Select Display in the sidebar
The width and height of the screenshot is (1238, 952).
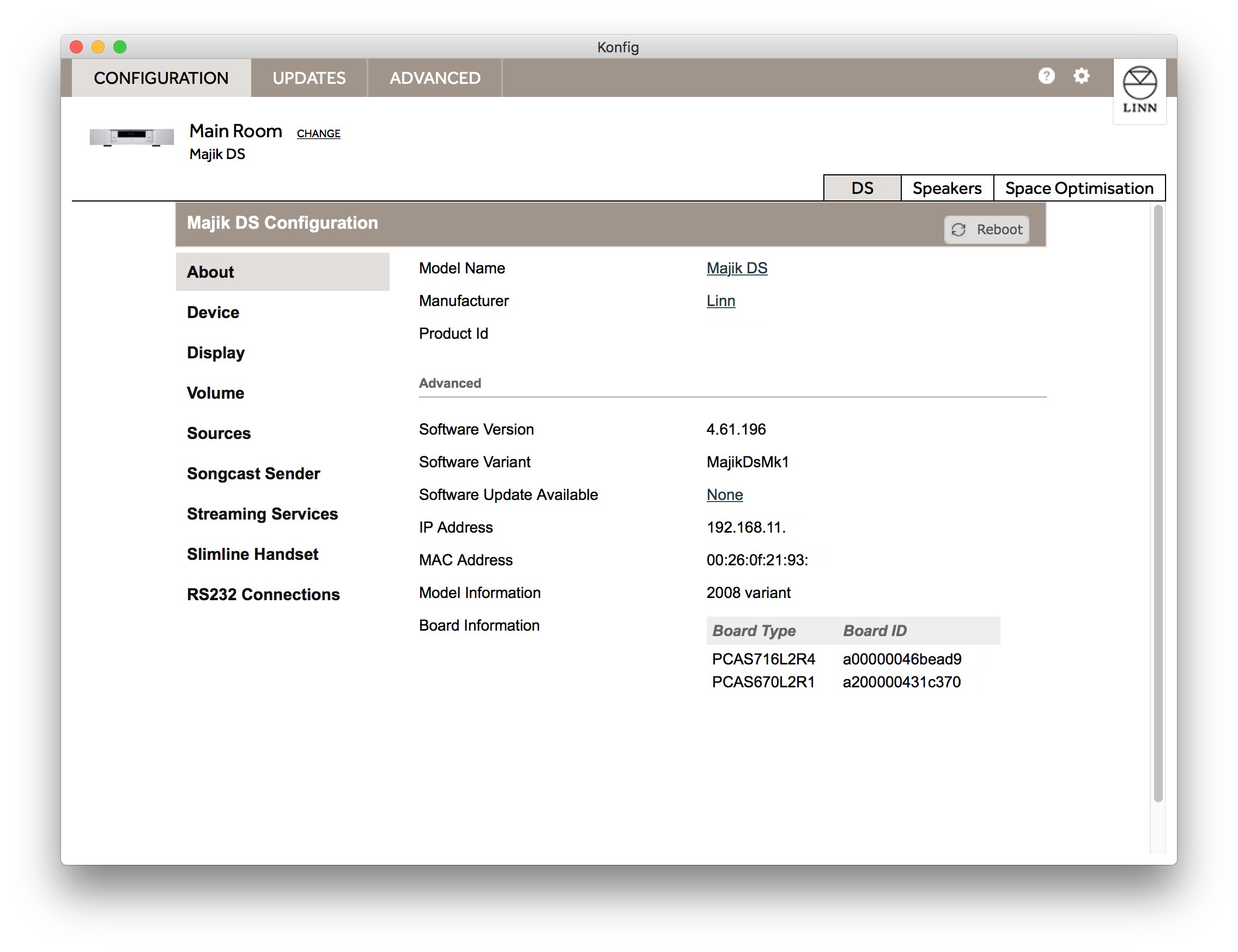216,352
